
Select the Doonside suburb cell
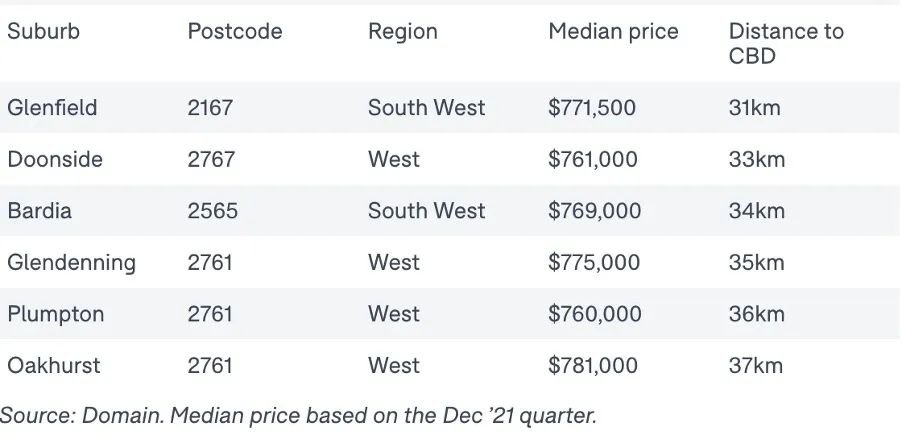tap(55, 159)
